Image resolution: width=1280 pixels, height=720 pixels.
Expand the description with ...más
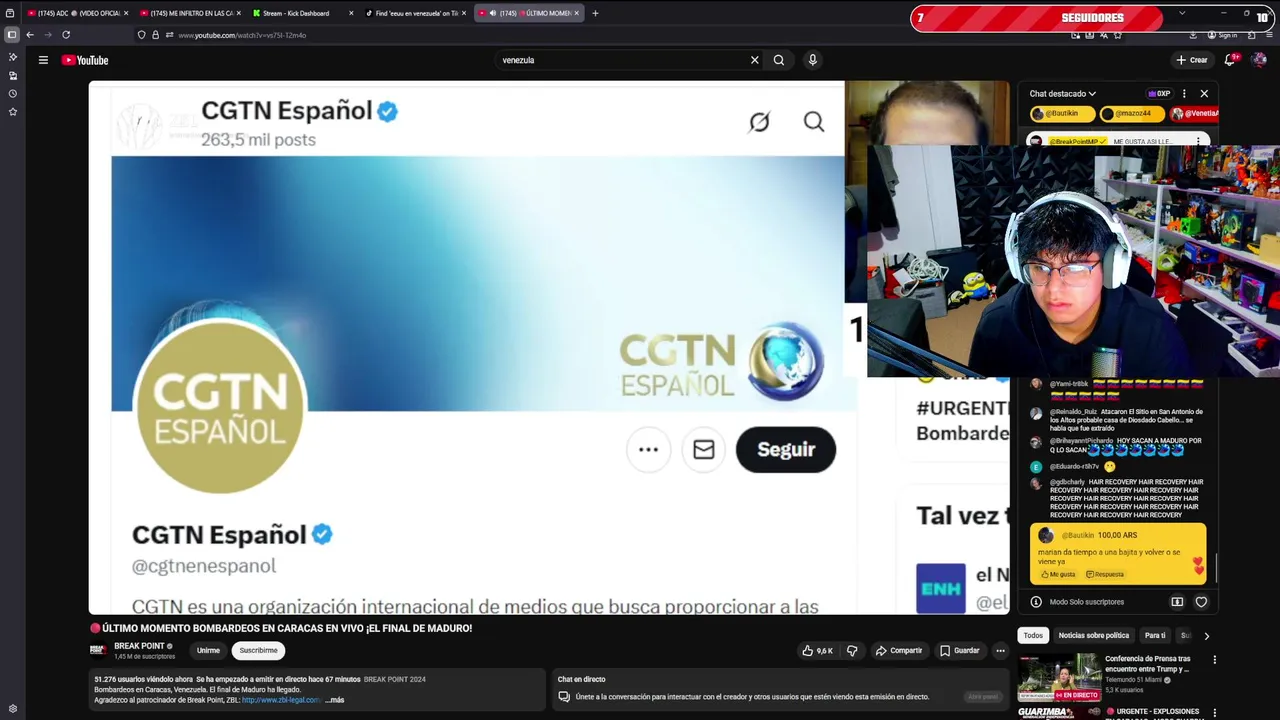[335, 700]
